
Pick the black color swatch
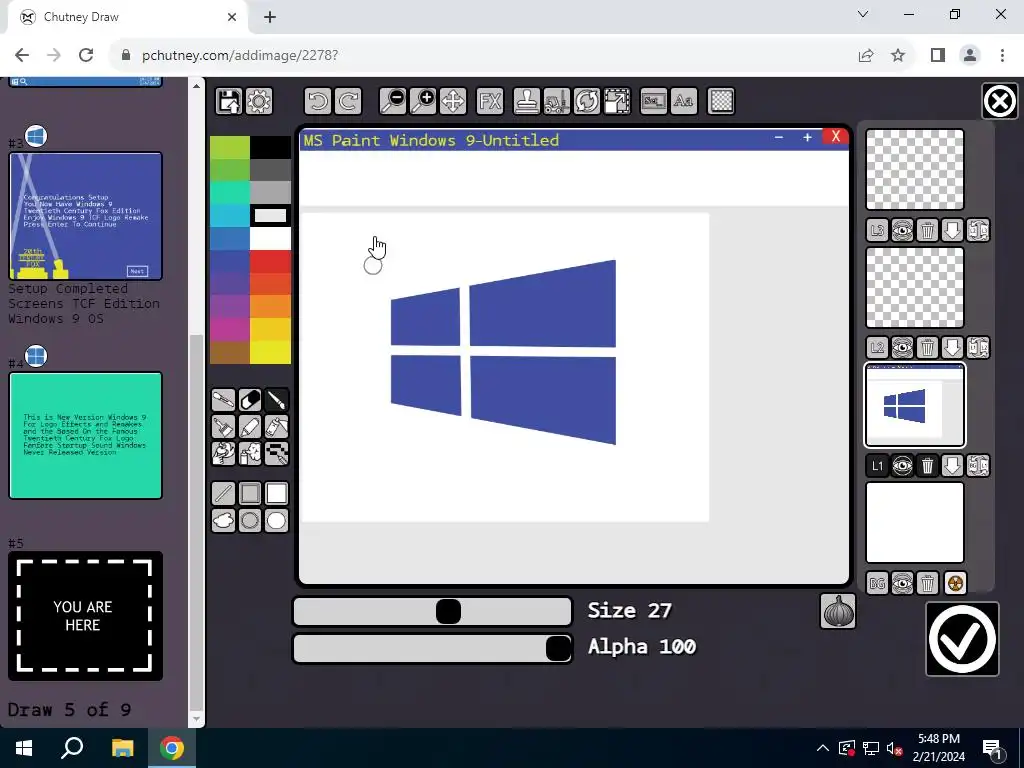(x=270, y=148)
